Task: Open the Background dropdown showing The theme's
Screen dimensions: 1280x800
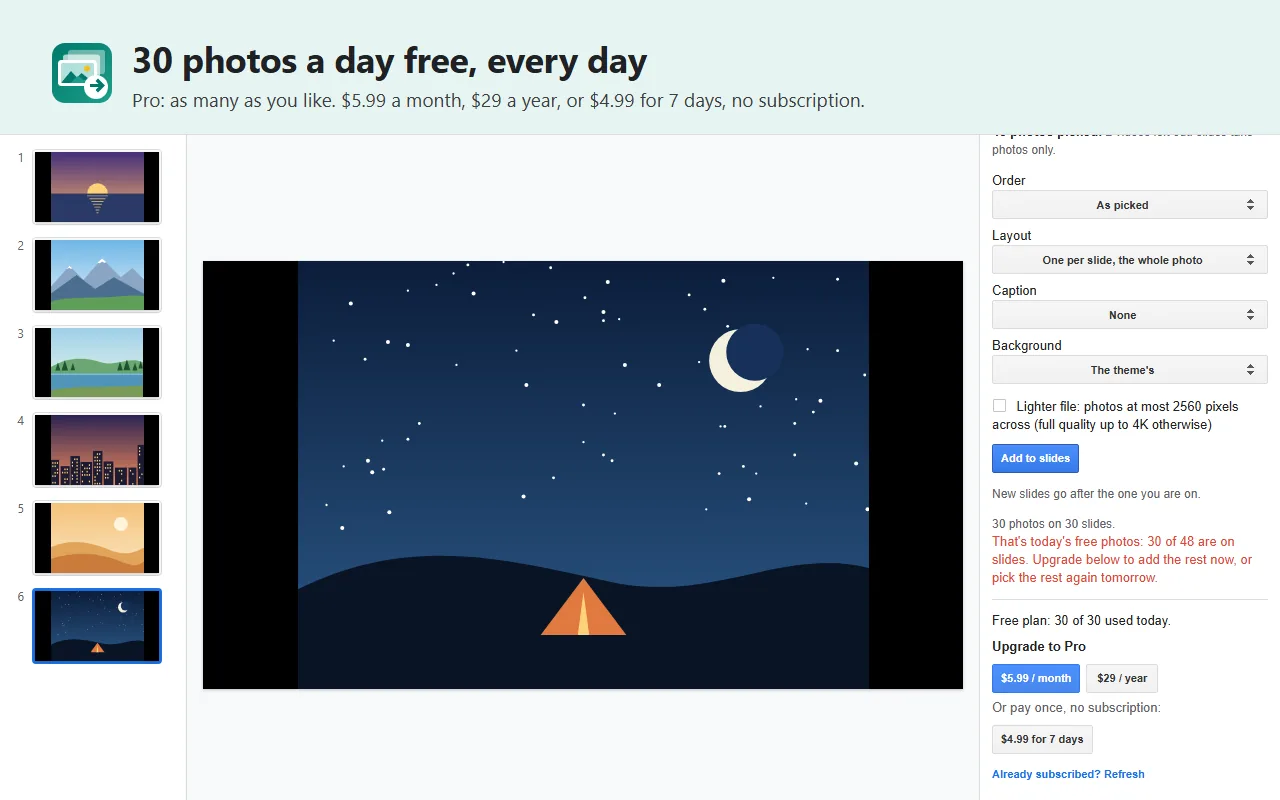Action: [1130, 370]
